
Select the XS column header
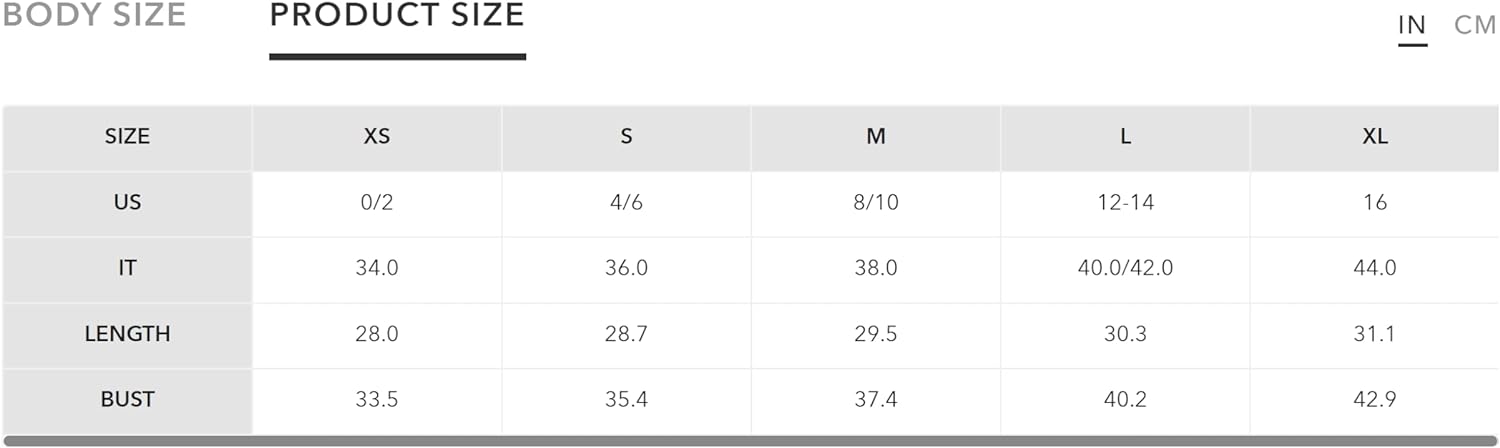(377, 137)
